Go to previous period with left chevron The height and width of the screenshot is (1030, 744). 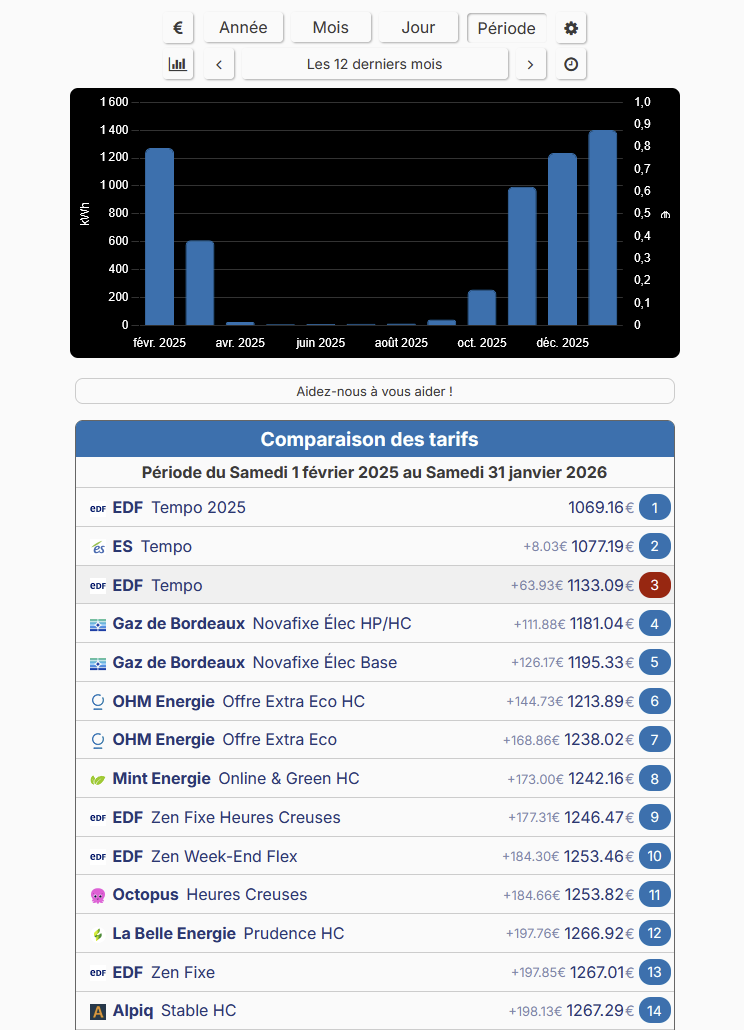tap(219, 64)
